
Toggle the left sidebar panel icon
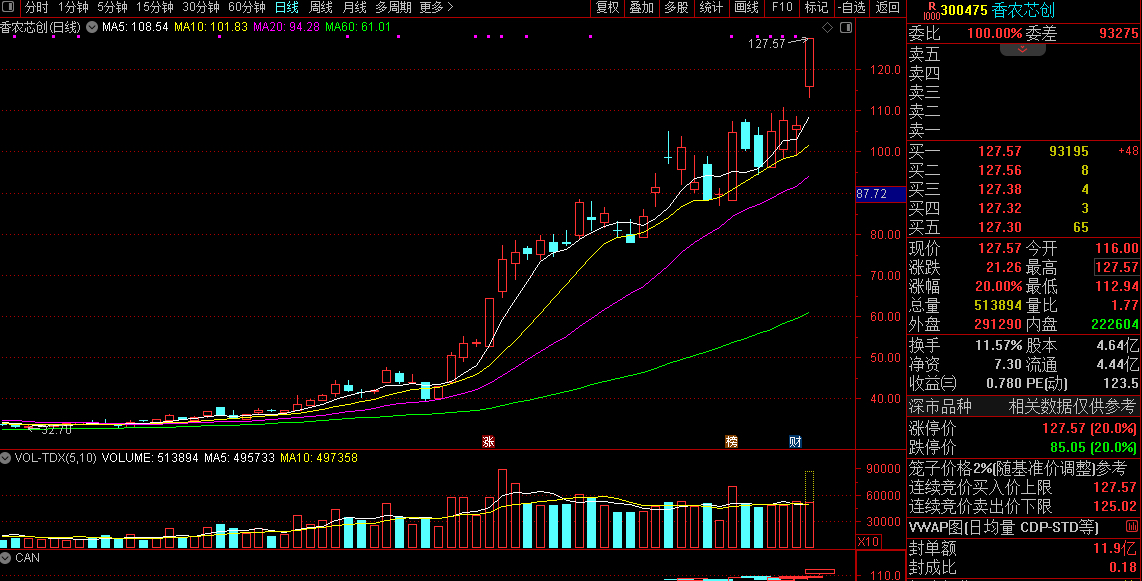click(x=9, y=7)
